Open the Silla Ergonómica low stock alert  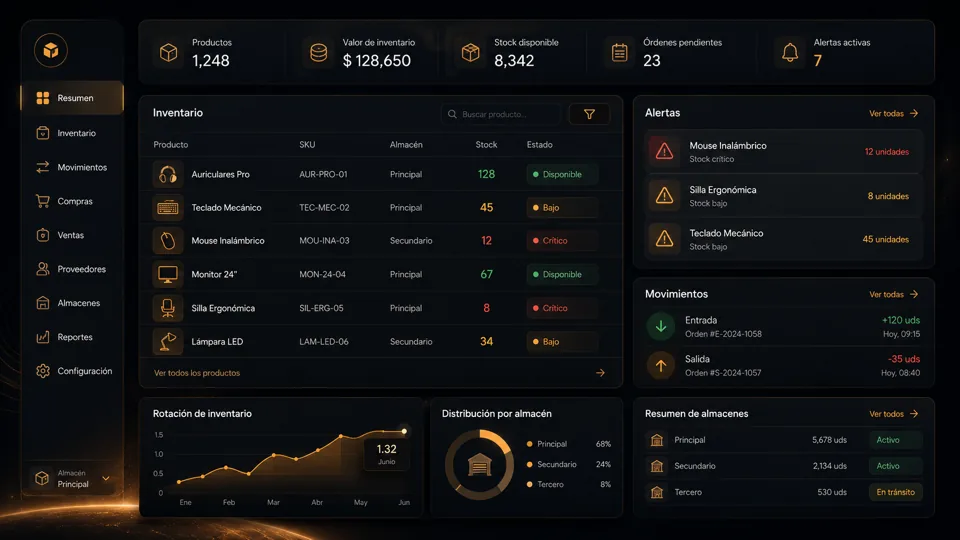tap(784, 196)
